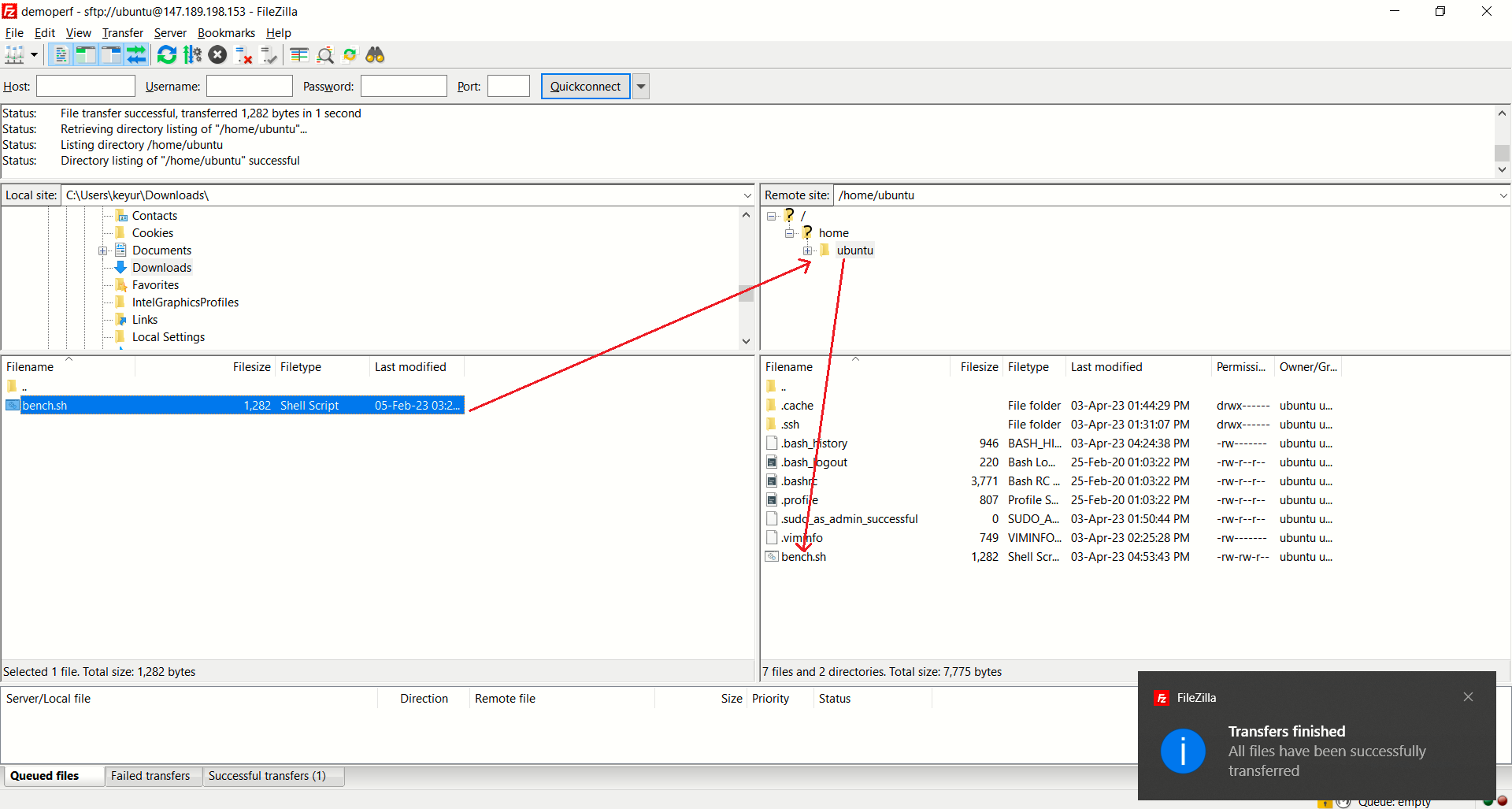Open the Site Manager
This screenshot has width=1512, height=809.
coord(15,55)
